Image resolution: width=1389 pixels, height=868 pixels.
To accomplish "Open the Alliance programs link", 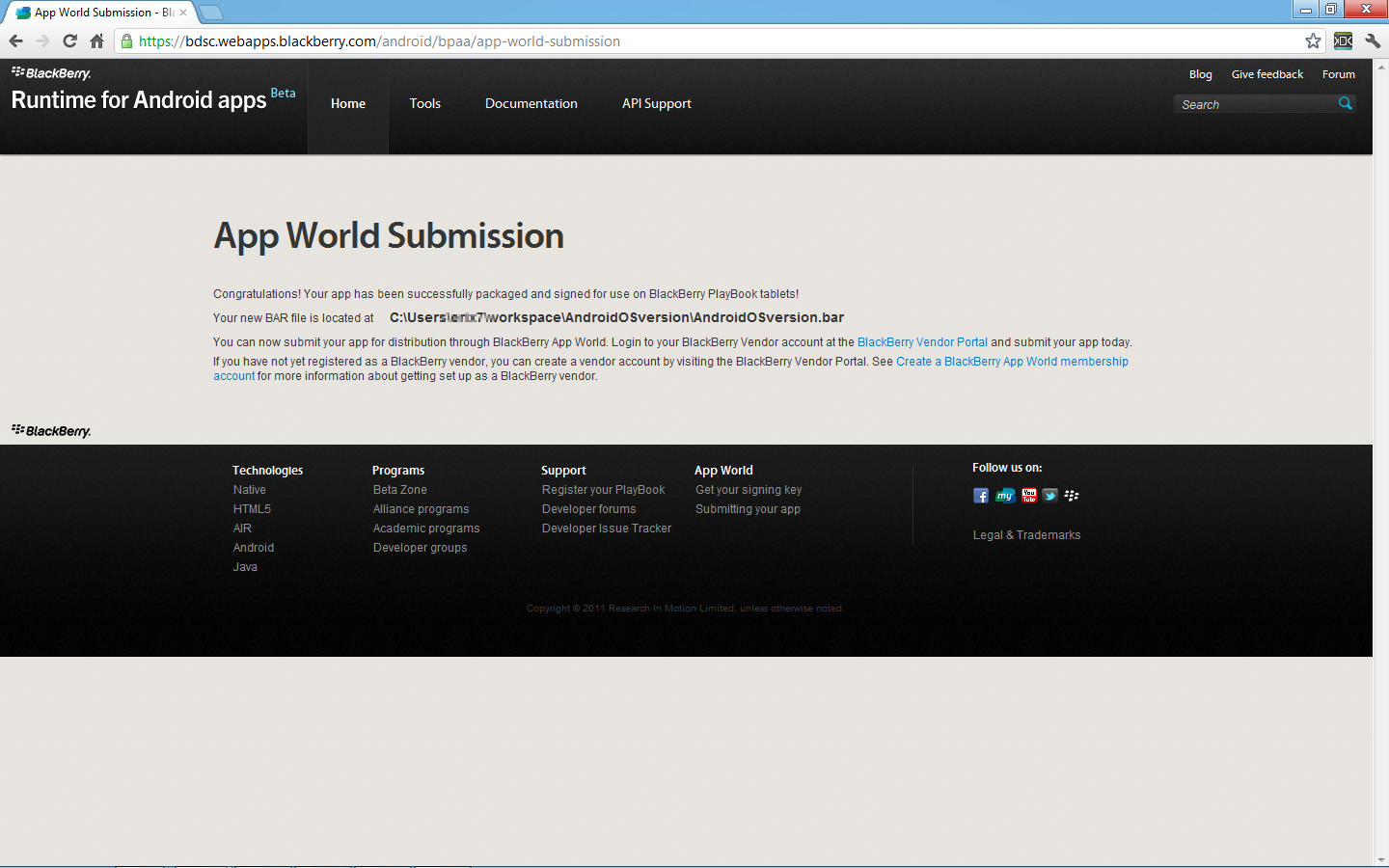I will coord(422,509).
